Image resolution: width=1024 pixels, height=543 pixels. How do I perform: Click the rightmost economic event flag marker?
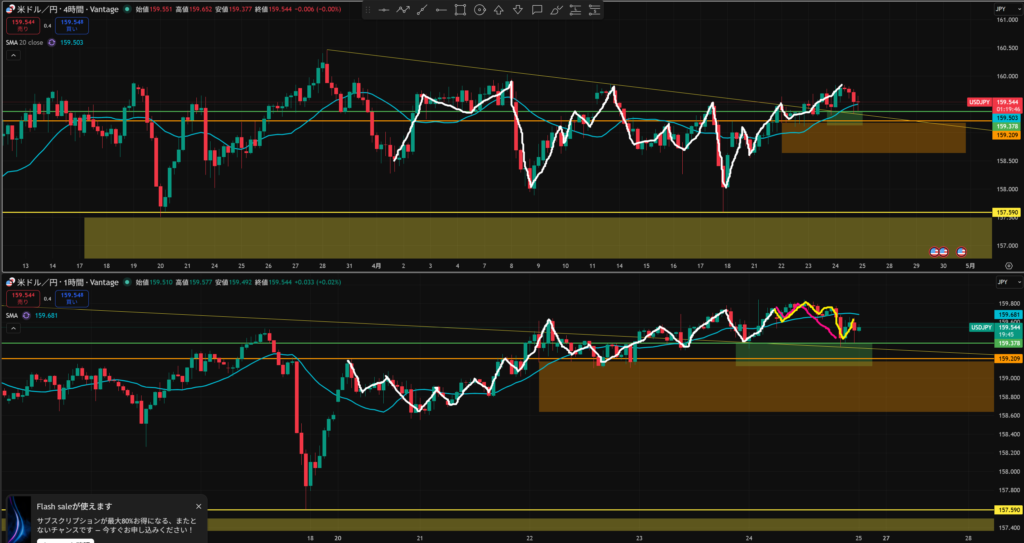(x=961, y=251)
